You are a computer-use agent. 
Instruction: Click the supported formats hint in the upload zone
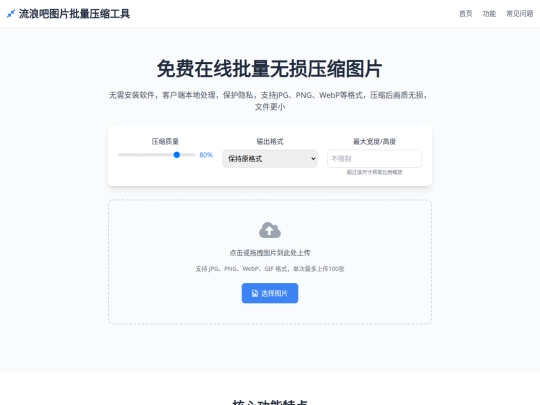(270, 269)
